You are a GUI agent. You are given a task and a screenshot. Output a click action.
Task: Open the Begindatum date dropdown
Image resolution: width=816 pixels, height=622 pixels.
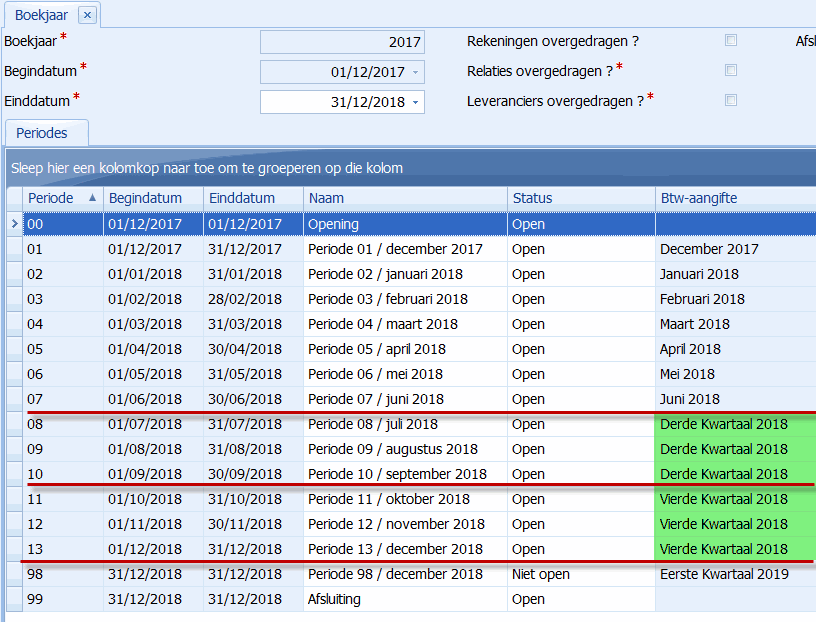point(415,72)
